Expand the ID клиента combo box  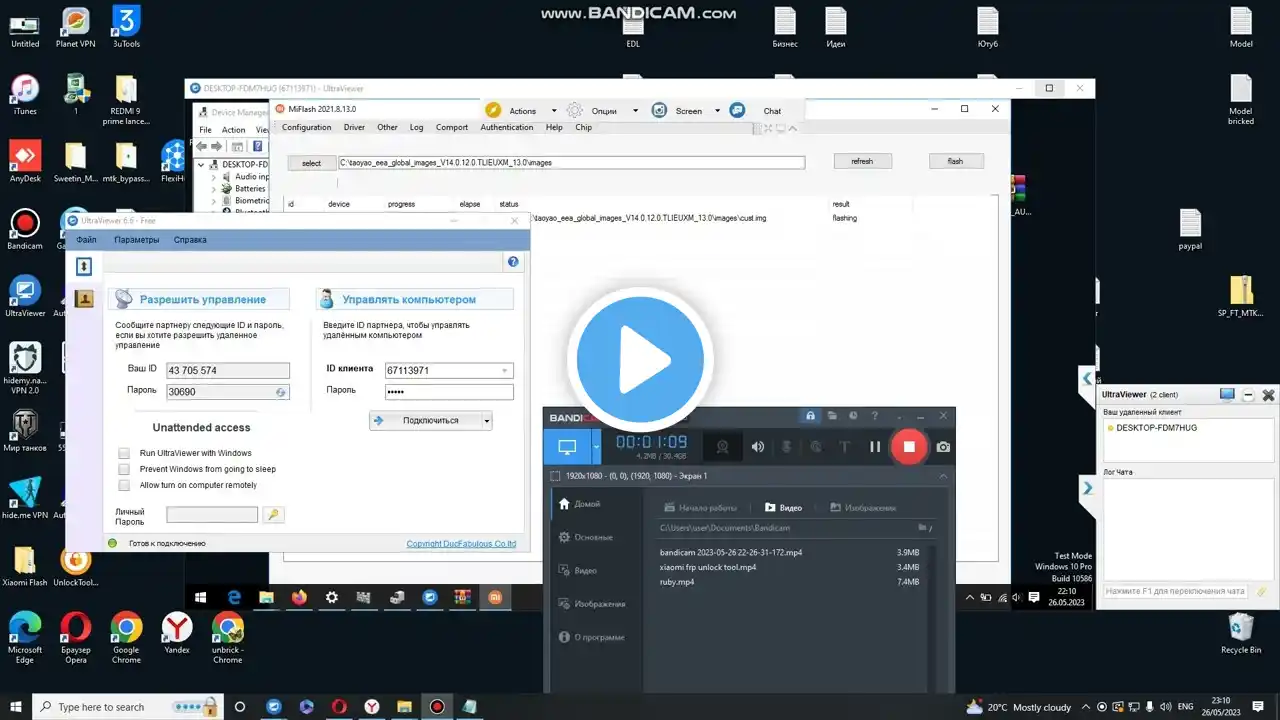click(505, 371)
